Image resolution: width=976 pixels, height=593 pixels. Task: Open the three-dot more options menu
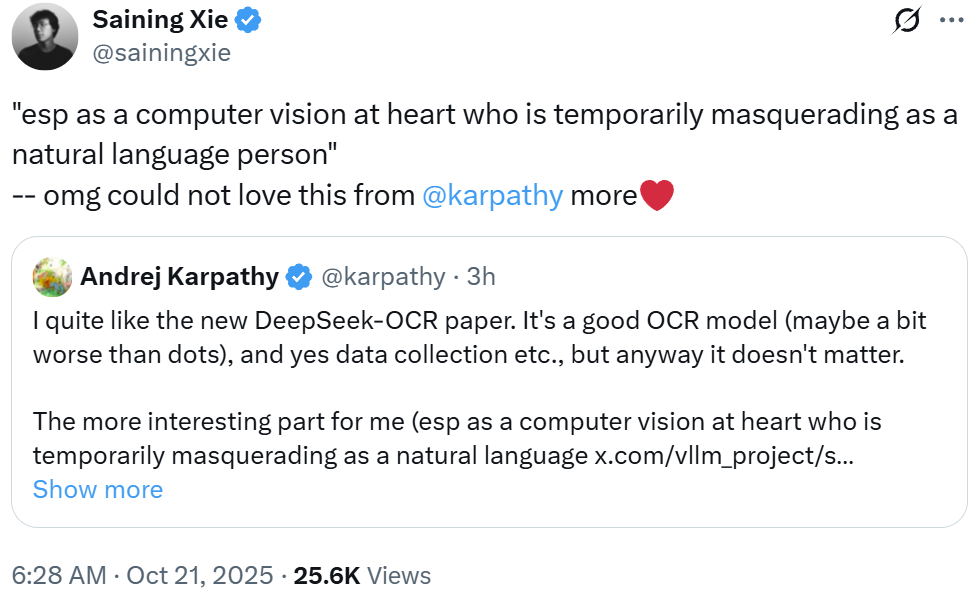tap(948, 21)
